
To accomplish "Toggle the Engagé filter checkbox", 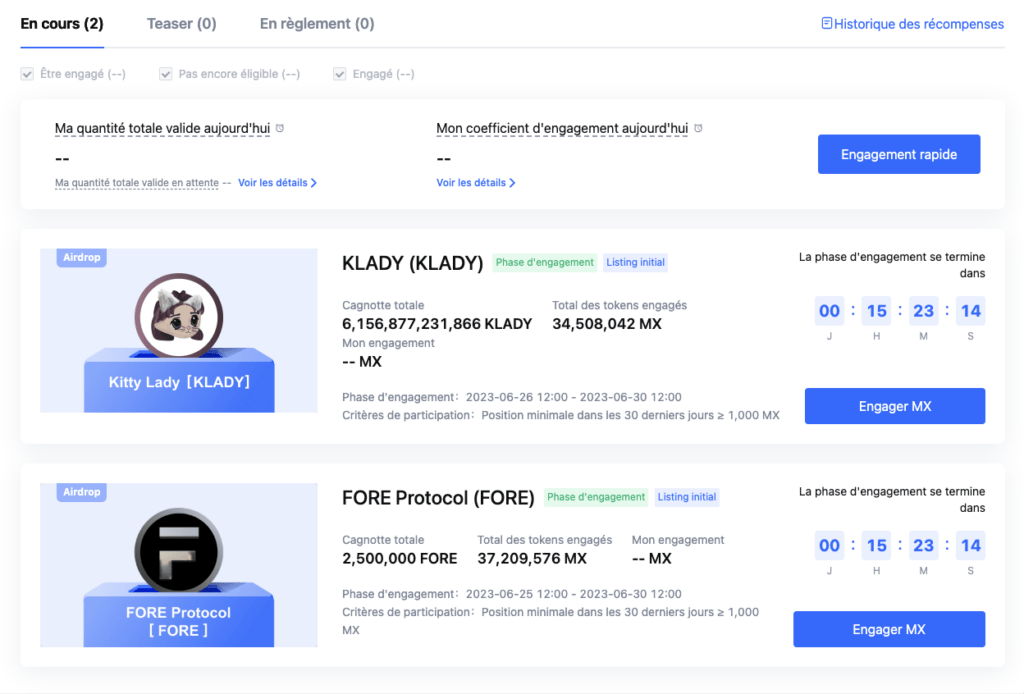I will click(340, 74).
